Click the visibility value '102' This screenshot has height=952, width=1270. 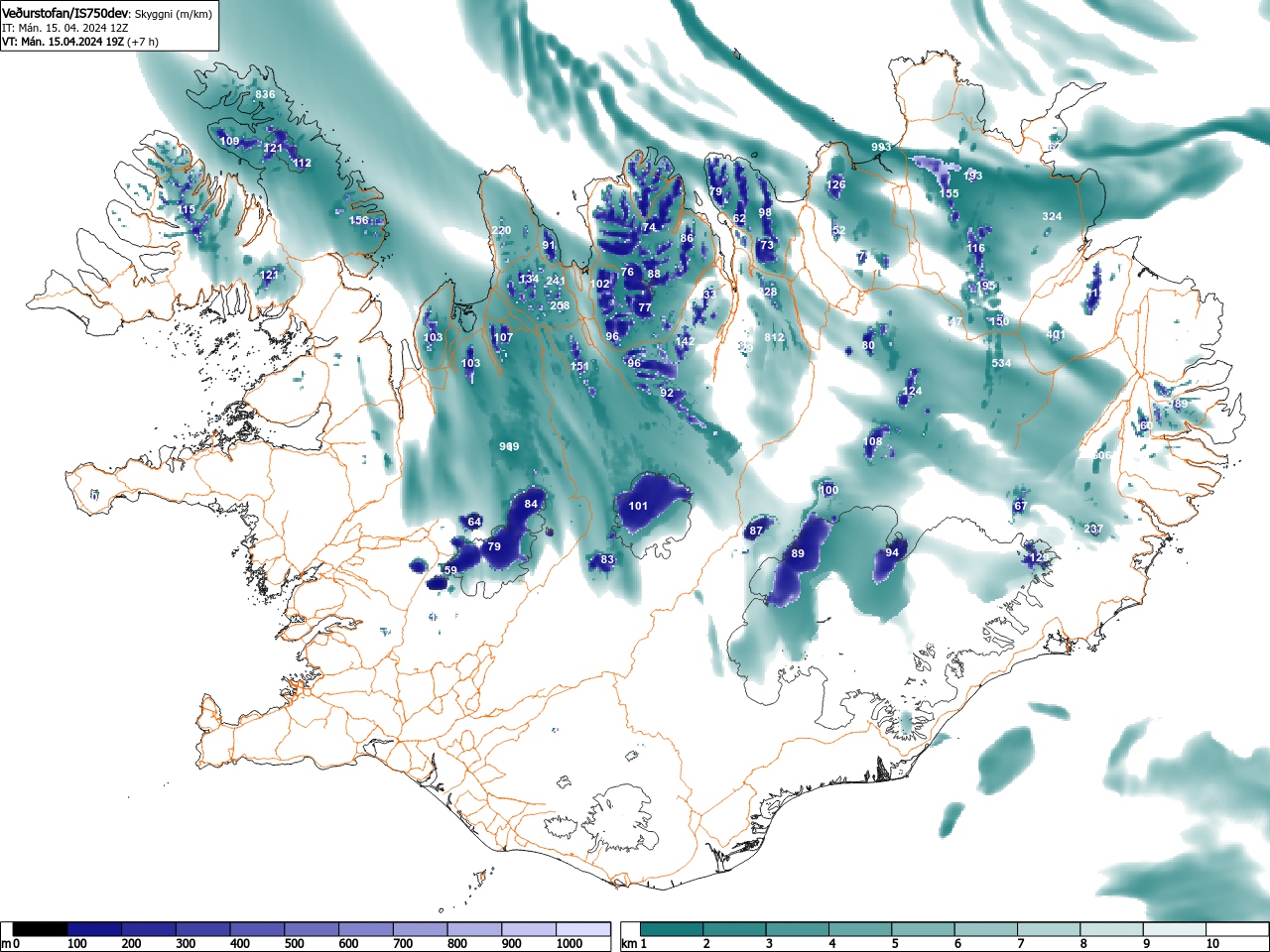tap(600, 285)
